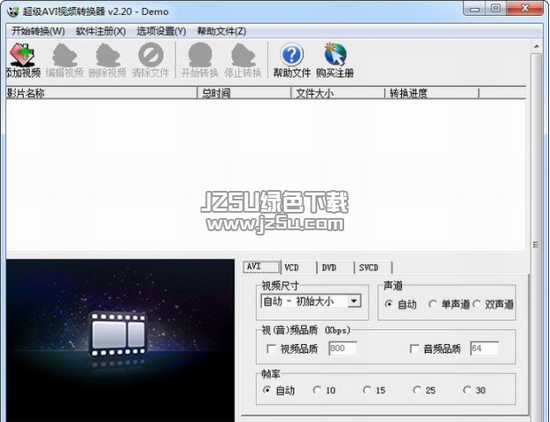Open the 软件注册(X) menu
The width and height of the screenshot is (550, 422).
[x=101, y=31]
